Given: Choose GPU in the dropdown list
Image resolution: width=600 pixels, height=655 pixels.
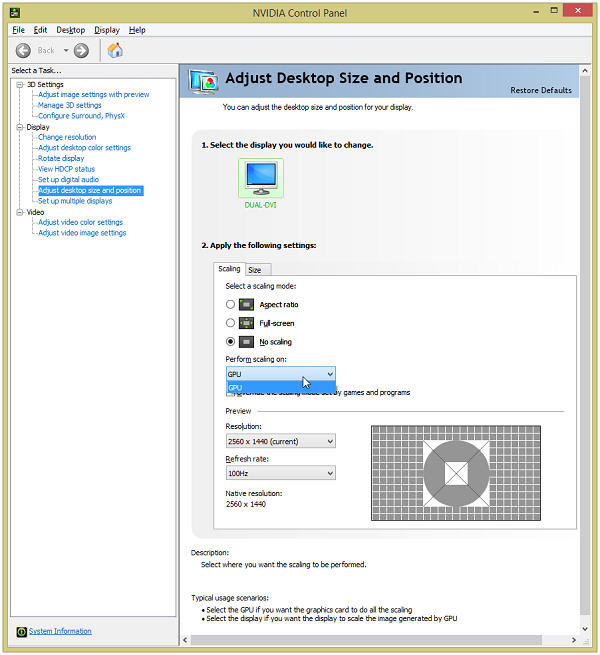Looking at the screenshot, I should 281,387.
